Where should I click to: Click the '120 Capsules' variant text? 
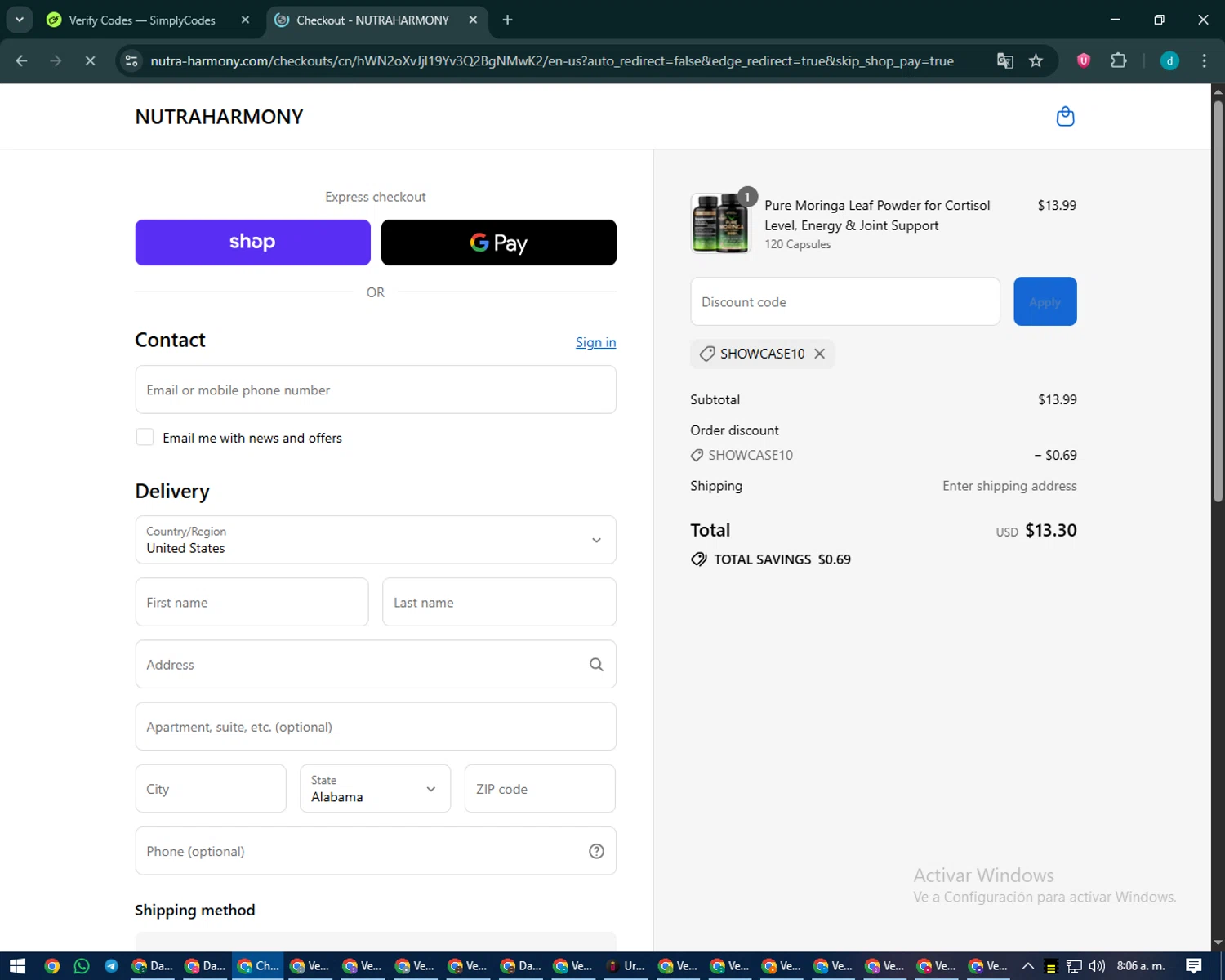click(x=798, y=244)
